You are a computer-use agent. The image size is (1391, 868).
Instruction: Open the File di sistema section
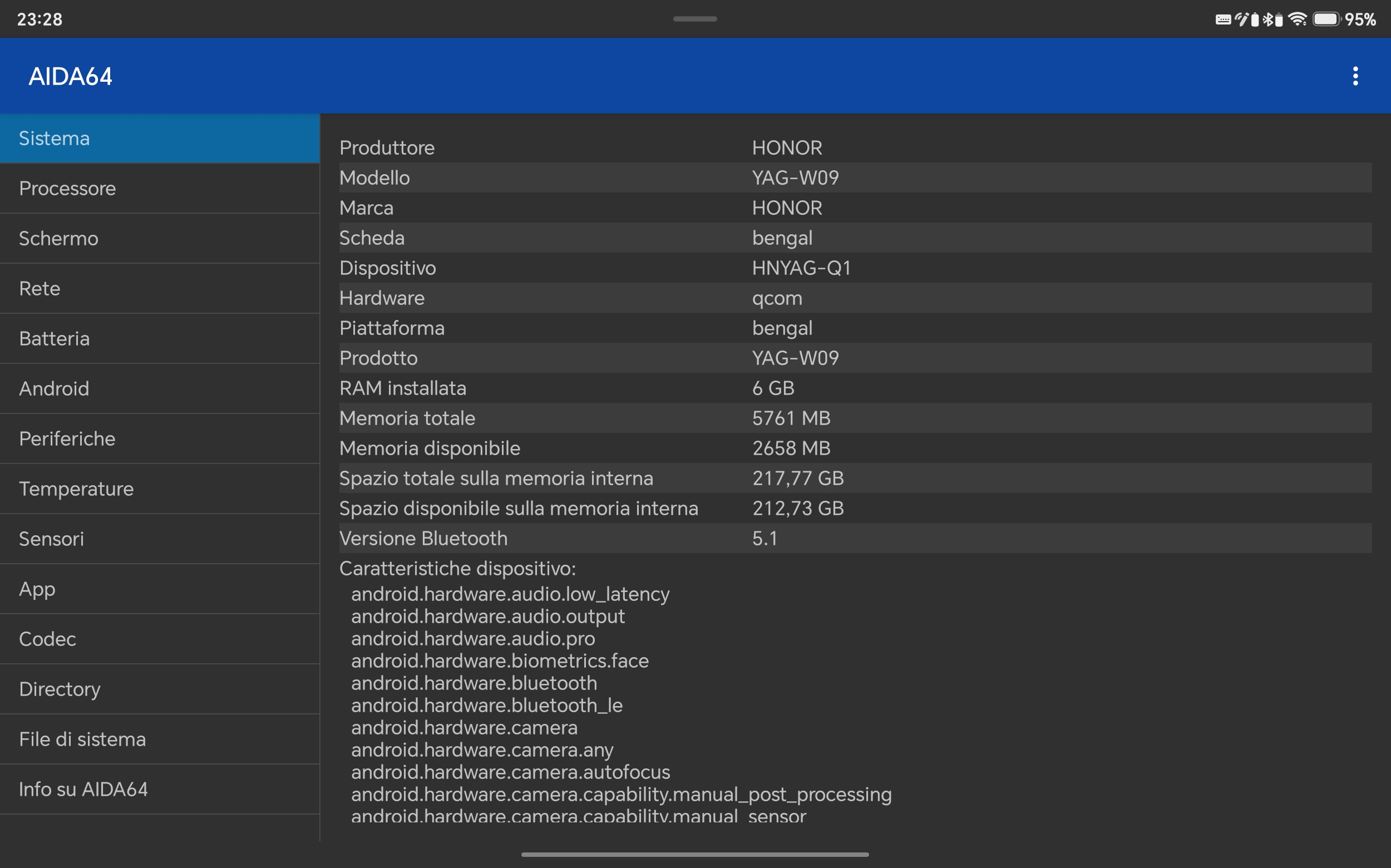(160, 739)
